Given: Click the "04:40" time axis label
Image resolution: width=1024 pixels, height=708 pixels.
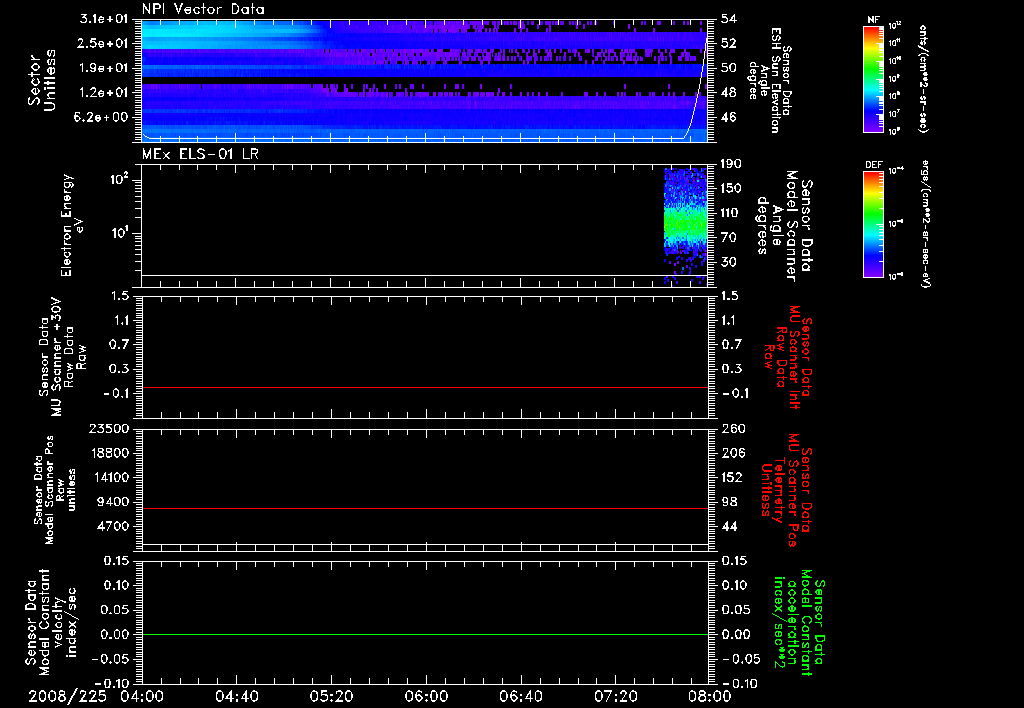Looking at the screenshot, I should coord(236,696).
